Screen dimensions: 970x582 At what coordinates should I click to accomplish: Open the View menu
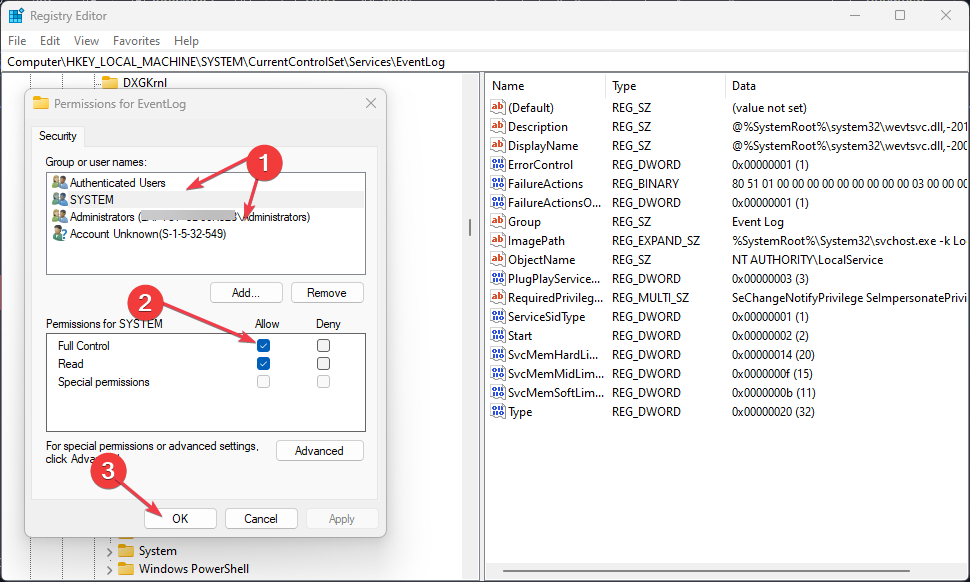(87, 41)
